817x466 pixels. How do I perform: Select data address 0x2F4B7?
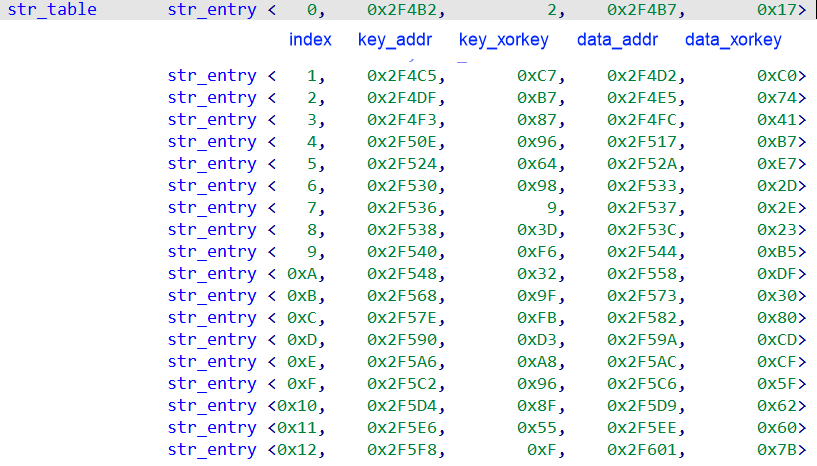pyautogui.click(x=641, y=9)
